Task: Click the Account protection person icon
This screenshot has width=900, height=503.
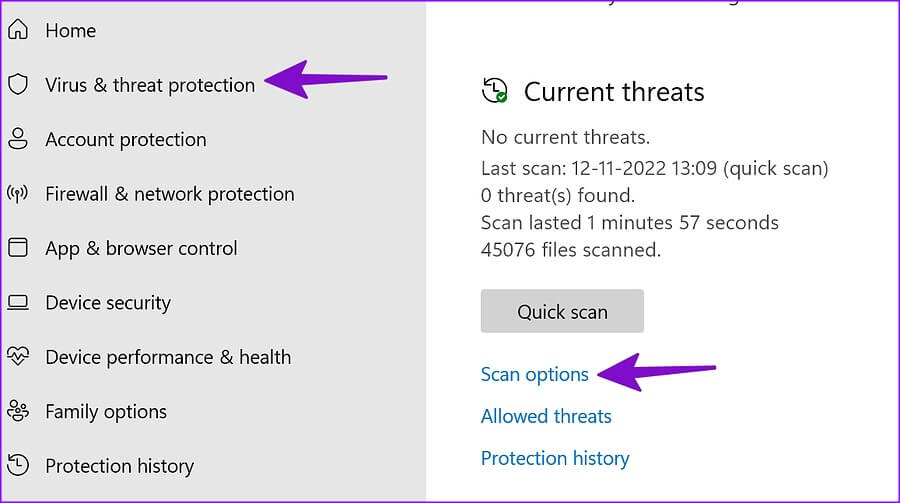Action: pyautogui.click(x=18, y=138)
